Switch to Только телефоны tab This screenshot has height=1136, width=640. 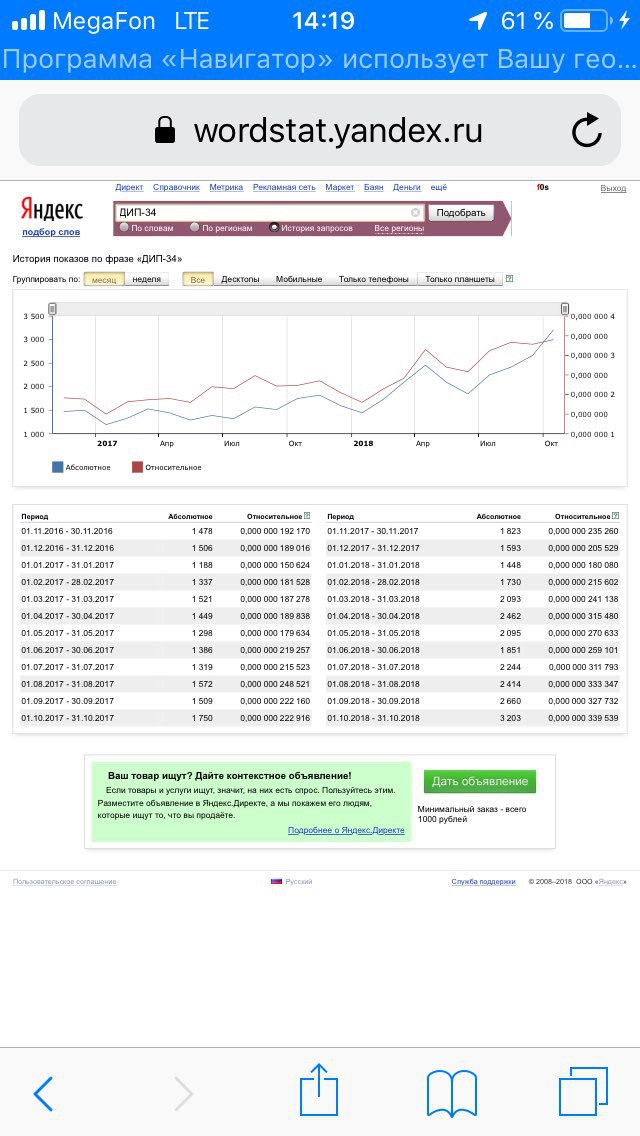[373, 280]
